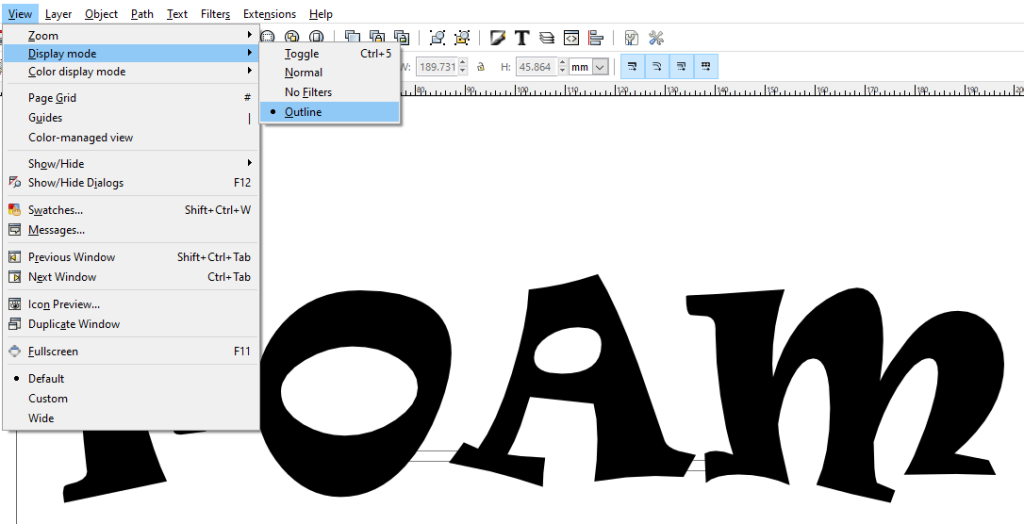Click the H value stepper arrows
The width and height of the screenshot is (1024, 524).
pos(563,66)
